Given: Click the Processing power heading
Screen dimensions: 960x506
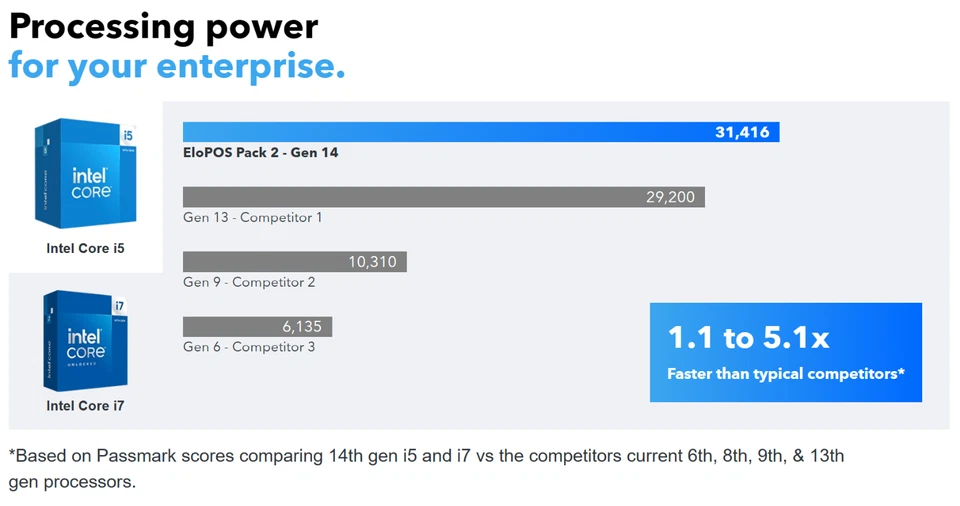Looking at the screenshot, I should [163, 26].
